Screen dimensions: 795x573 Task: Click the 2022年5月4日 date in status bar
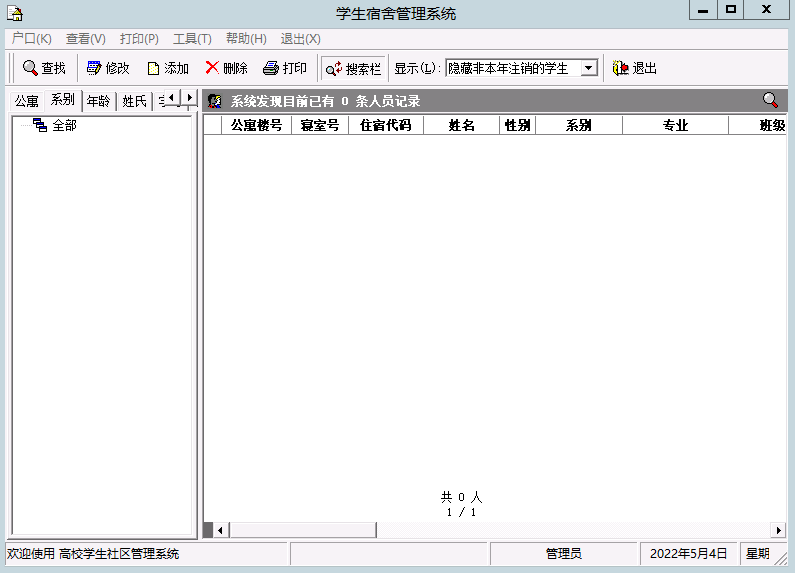tap(688, 554)
